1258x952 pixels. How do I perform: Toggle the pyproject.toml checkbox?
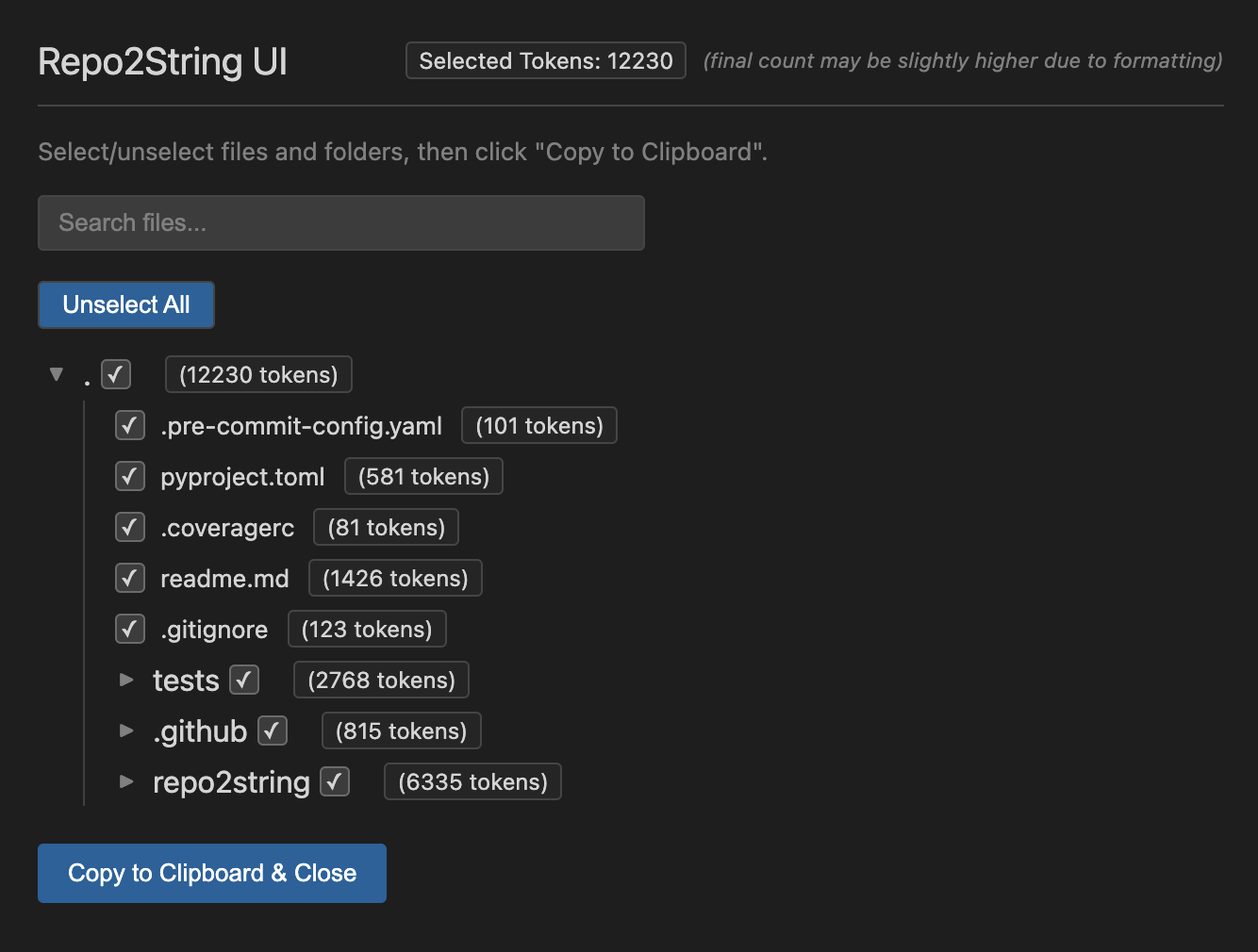pyautogui.click(x=130, y=476)
